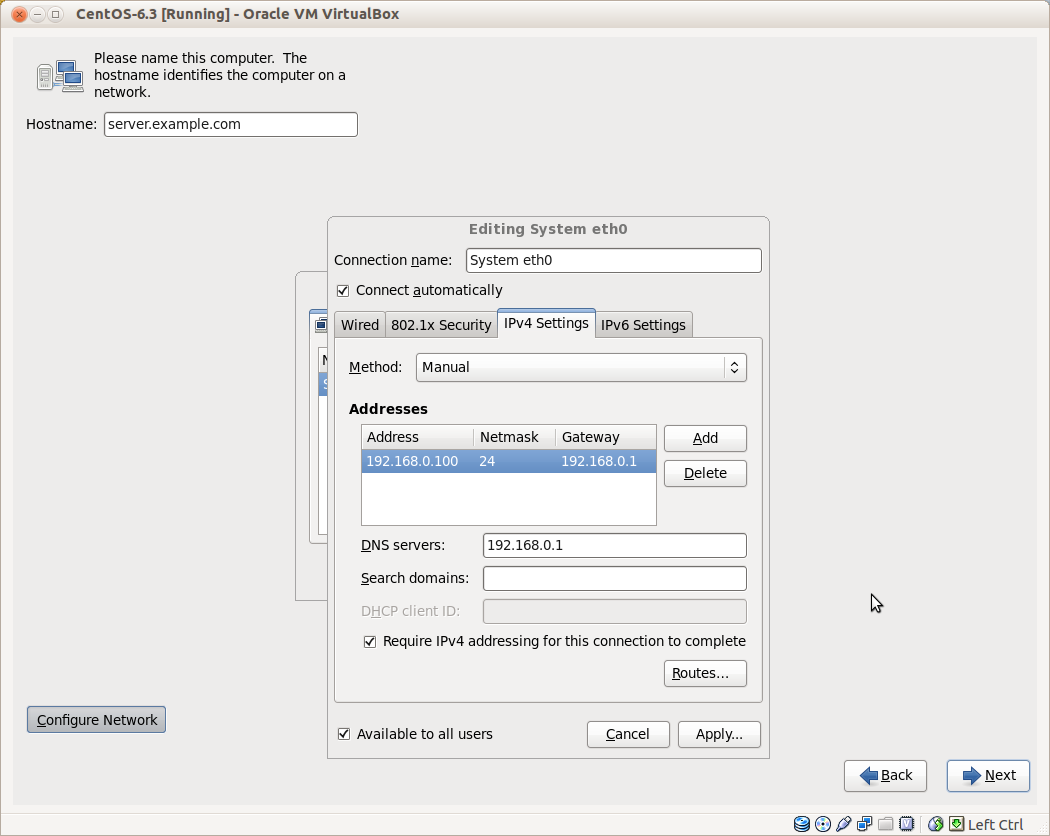The height and width of the screenshot is (836, 1050).
Task: Toggle Require IPv4 addressing checkbox
Action: (x=370, y=642)
